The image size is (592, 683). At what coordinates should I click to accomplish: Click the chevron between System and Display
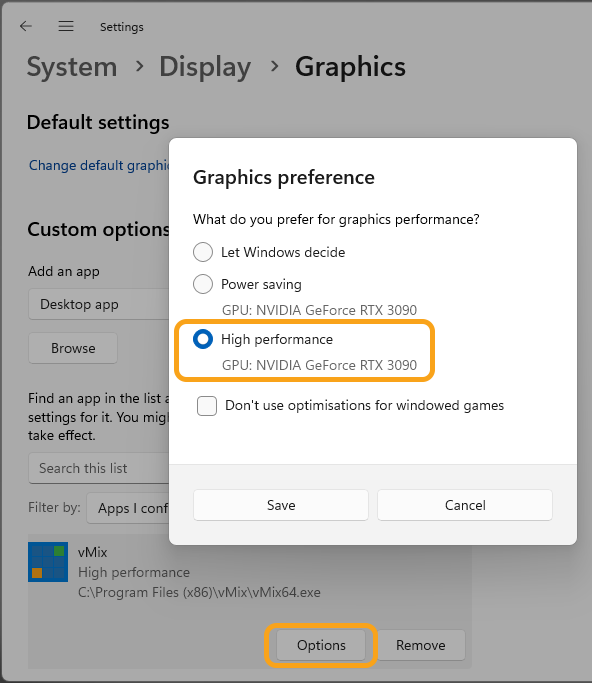(139, 66)
